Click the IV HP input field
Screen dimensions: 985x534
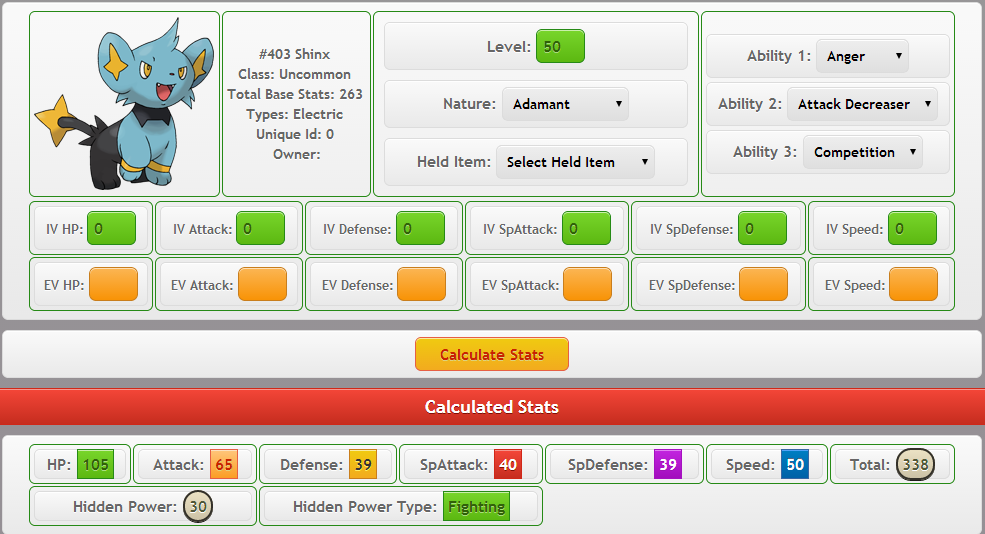112,229
